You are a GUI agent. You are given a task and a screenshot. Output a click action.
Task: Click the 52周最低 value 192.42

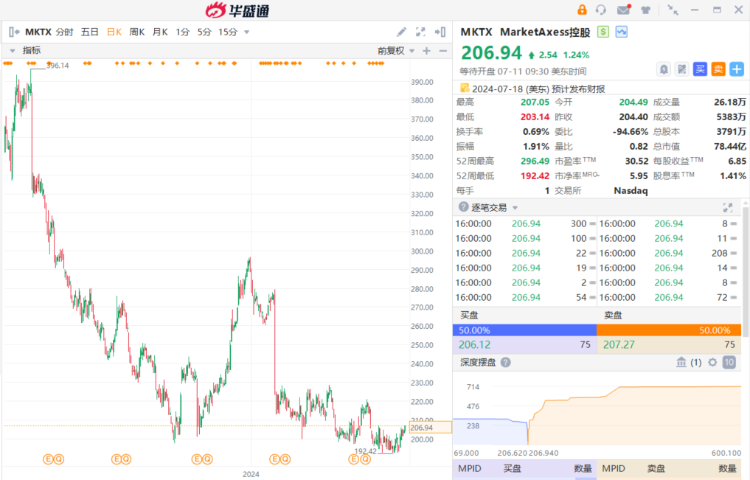coord(535,176)
